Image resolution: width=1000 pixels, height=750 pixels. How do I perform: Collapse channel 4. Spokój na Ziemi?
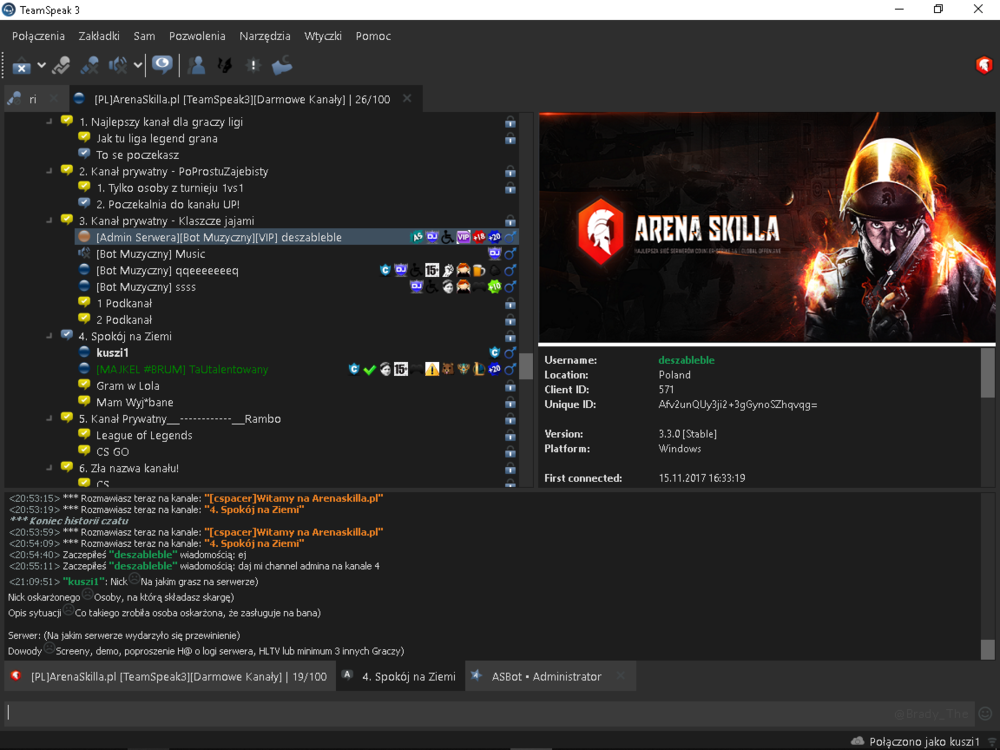50,336
